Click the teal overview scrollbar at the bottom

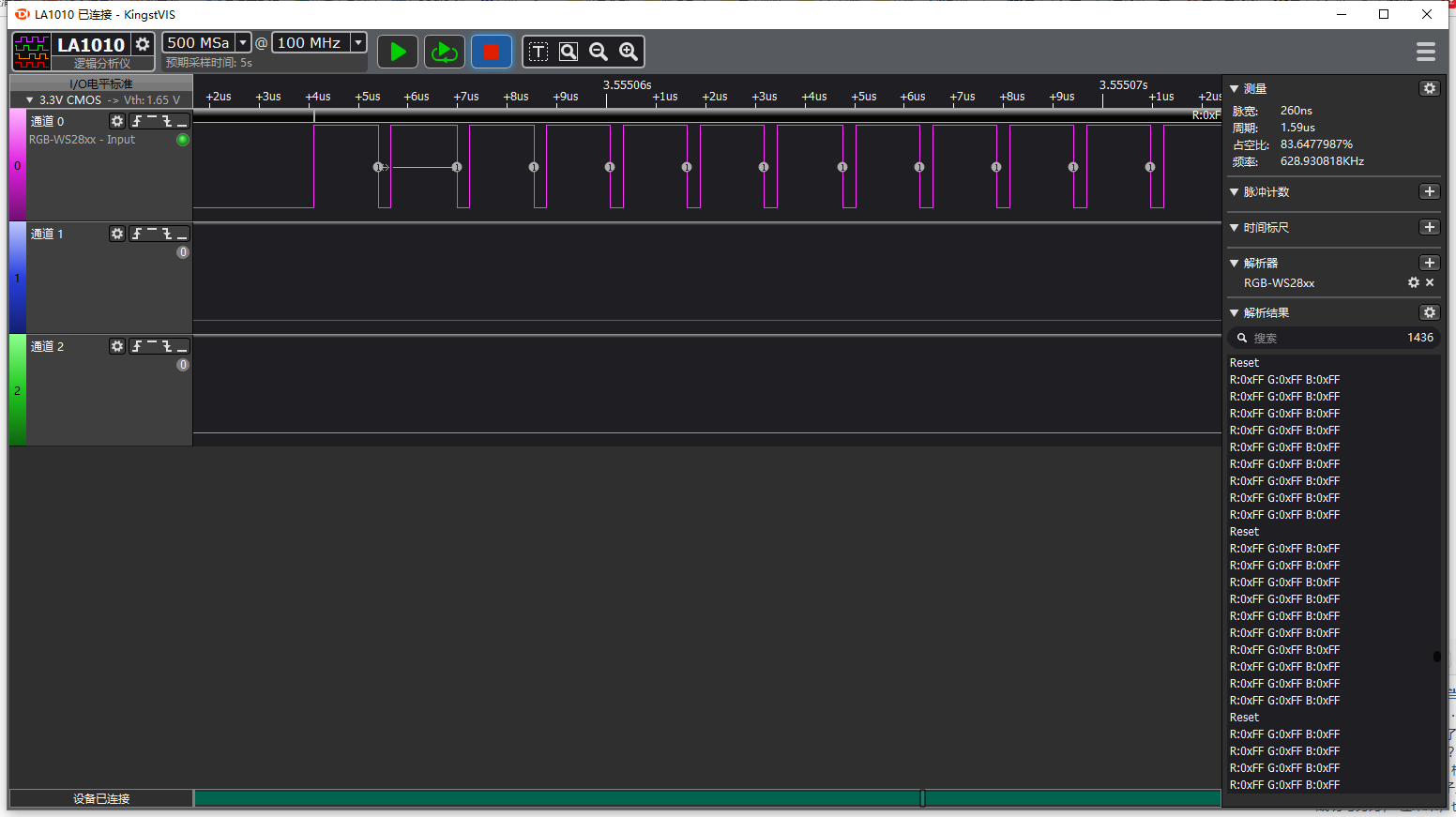pos(707,798)
